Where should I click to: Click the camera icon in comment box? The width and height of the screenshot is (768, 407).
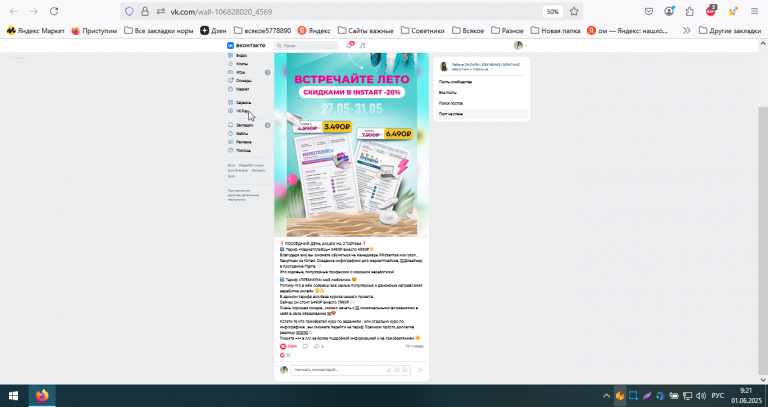[x=397, y=370]
